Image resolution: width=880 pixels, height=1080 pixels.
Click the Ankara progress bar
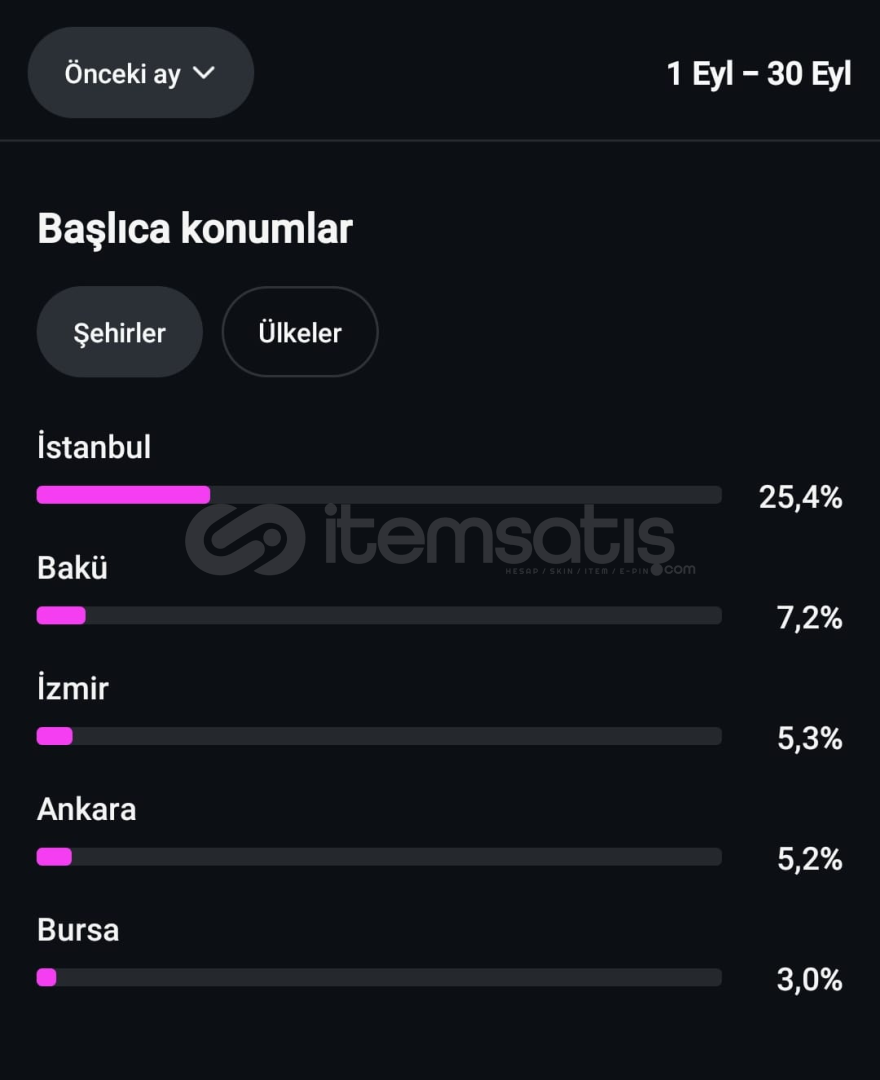tap(379, 857)
